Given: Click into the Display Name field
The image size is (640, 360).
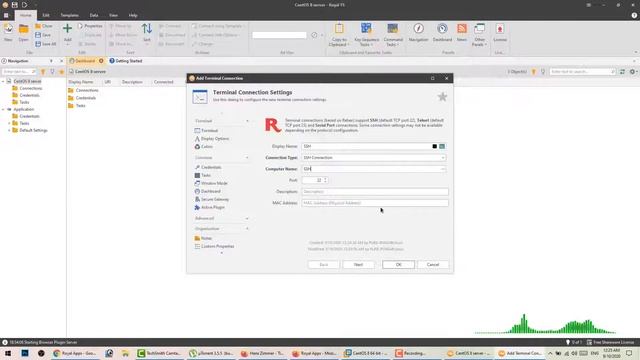Looking at the screenshot, I should [x=367, y=146].
